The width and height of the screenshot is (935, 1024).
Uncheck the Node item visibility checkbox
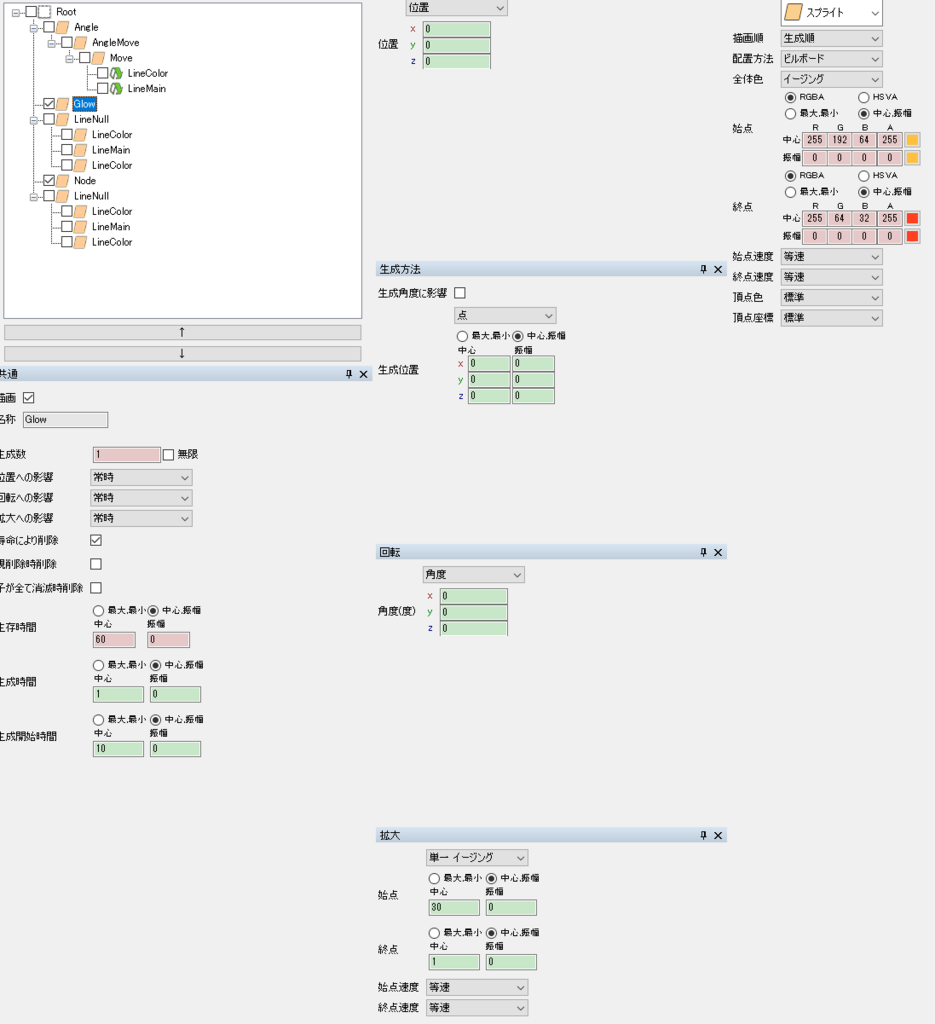coord(49,180)
